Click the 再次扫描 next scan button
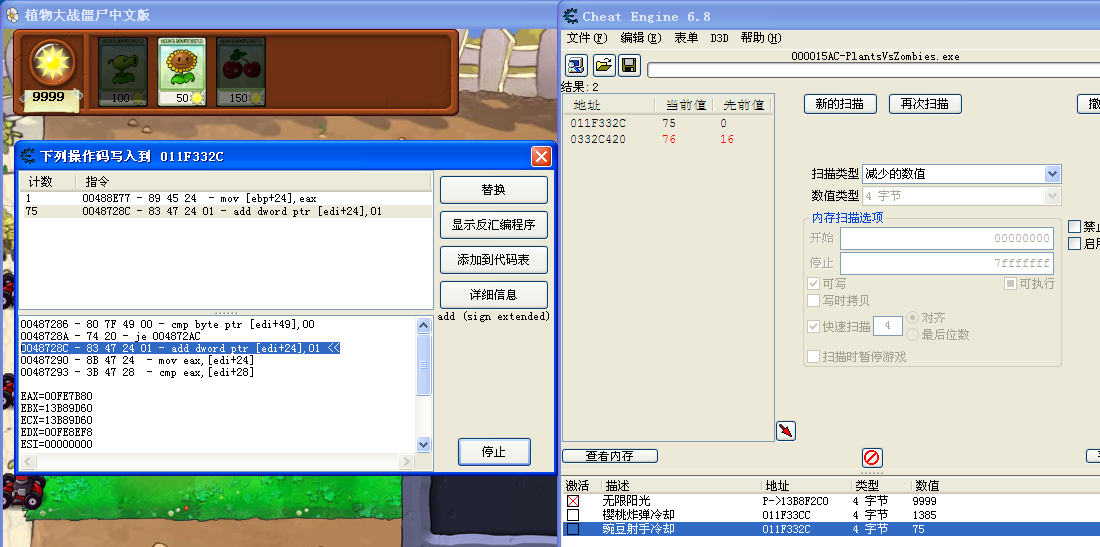1100x547 pixels. tap(925, 104)
